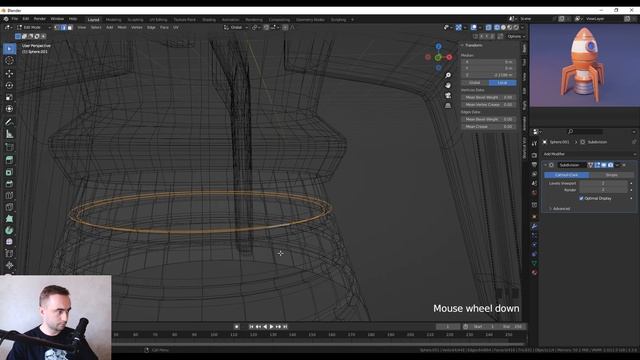Click the timeline play button
This screenshot has width=640, height=360.
(x=271, y=327)
